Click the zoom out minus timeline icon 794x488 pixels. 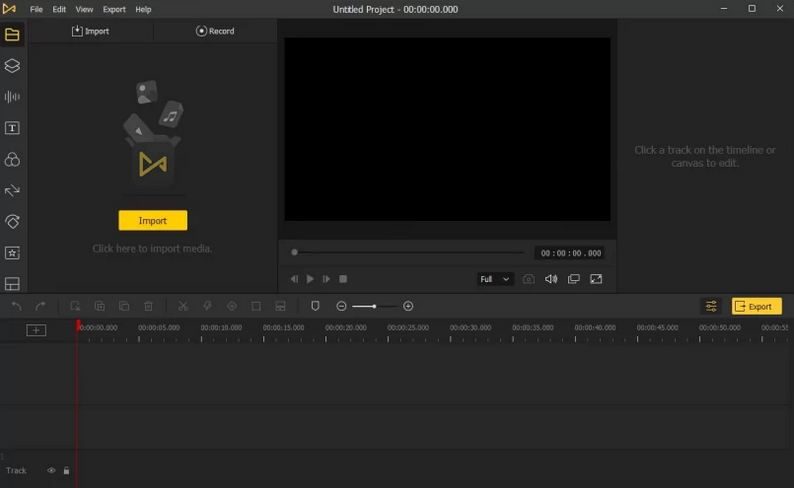click(341, 306)
